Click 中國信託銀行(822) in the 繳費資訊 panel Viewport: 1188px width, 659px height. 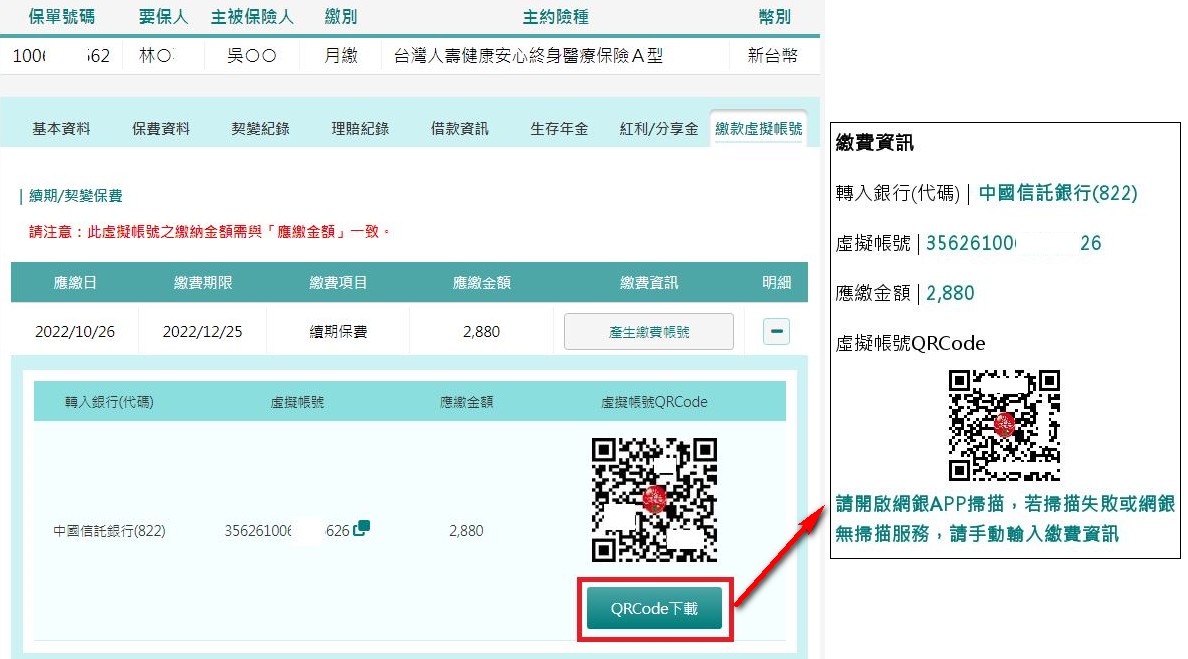coord(1058,193)
